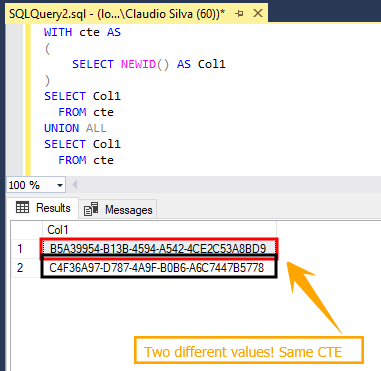Screen dimensions: 381x371
Task: Click the grid's top-left select-all corner
Action: tap(27, 230)
